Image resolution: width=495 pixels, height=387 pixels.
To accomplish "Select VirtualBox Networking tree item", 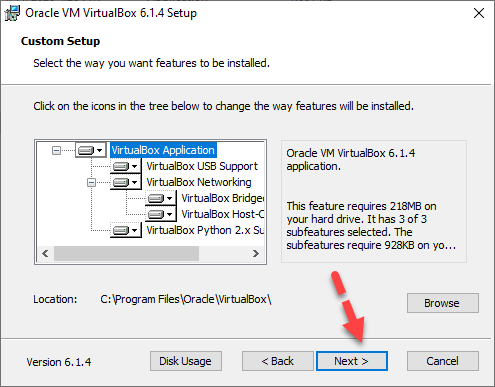I will pos(199,182).
